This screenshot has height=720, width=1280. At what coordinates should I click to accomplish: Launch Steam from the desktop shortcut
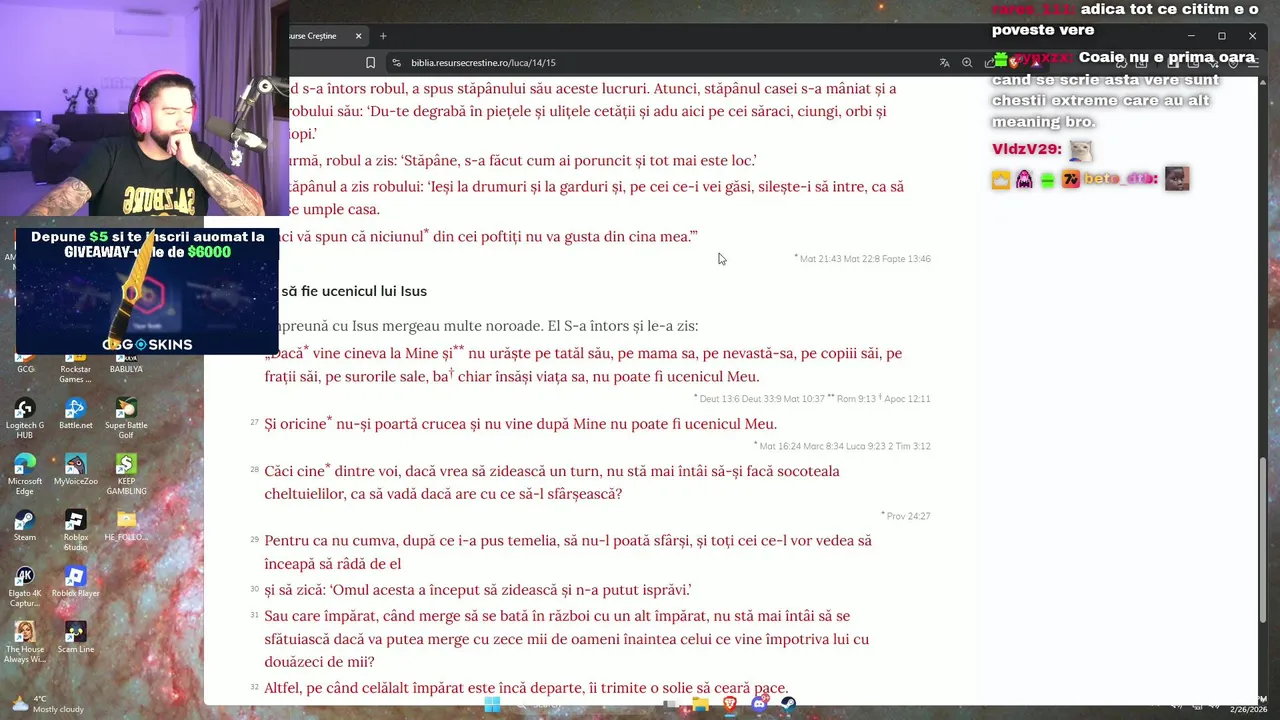coord(25,526)
